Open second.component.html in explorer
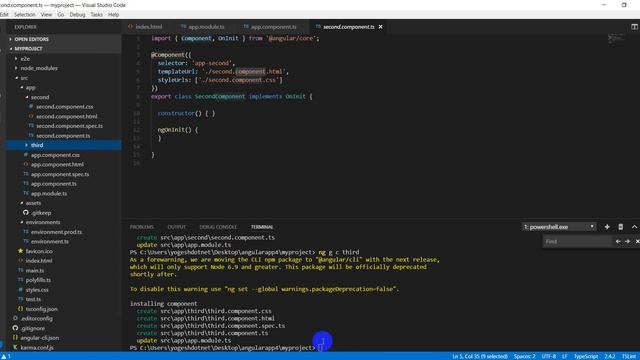The width and height of the screenshot is (640, 360). click(x=67, y=116)
